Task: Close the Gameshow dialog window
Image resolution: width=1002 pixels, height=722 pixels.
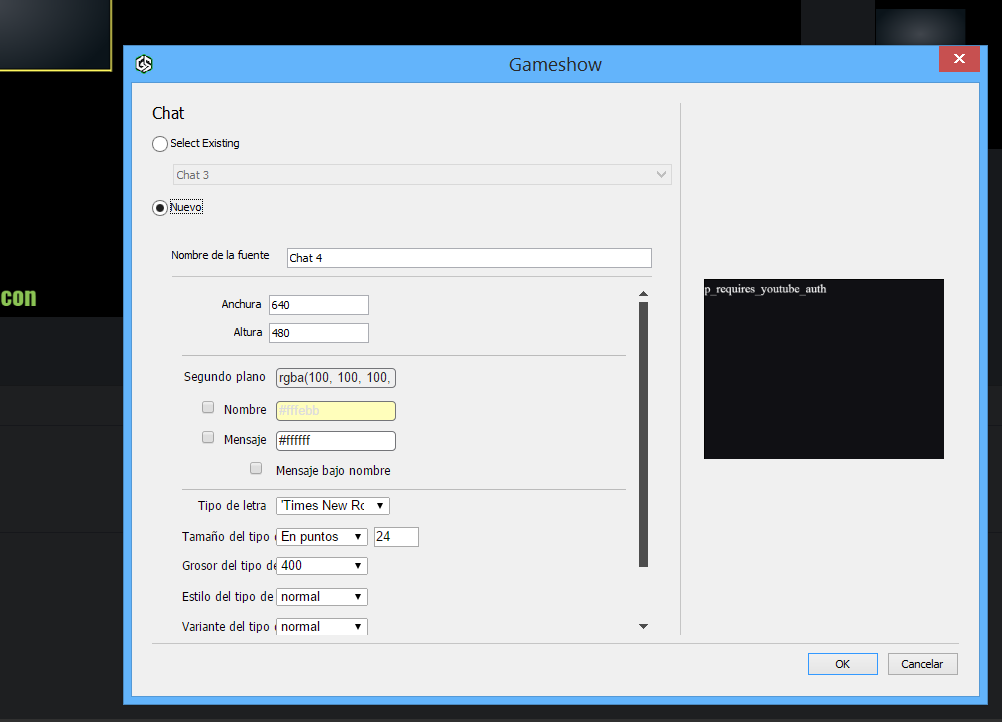Action: [959, 59]
